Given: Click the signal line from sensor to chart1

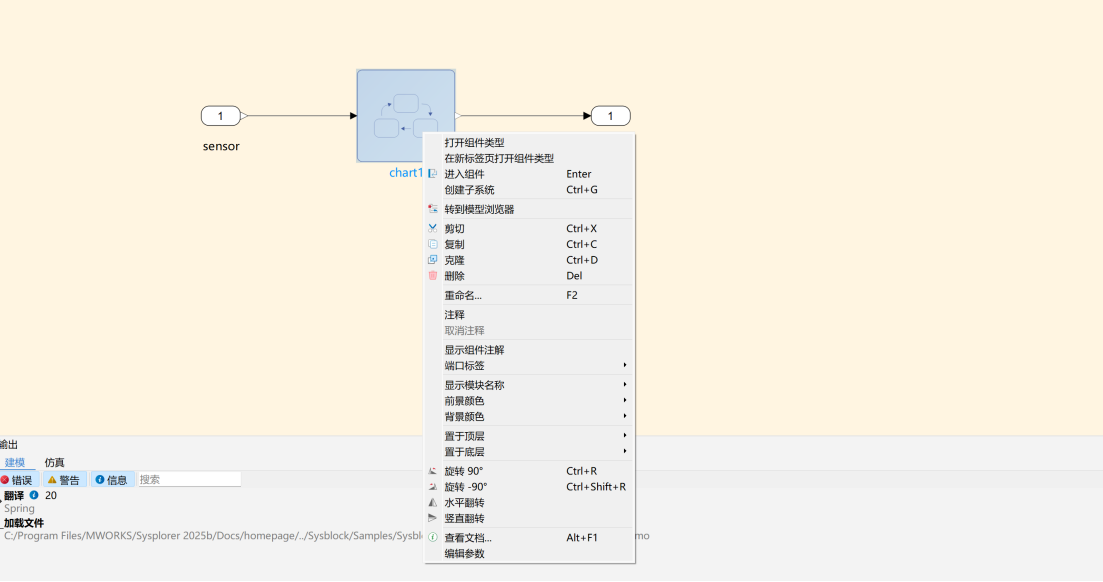Looking at the screenshot, I should point(299,115).
